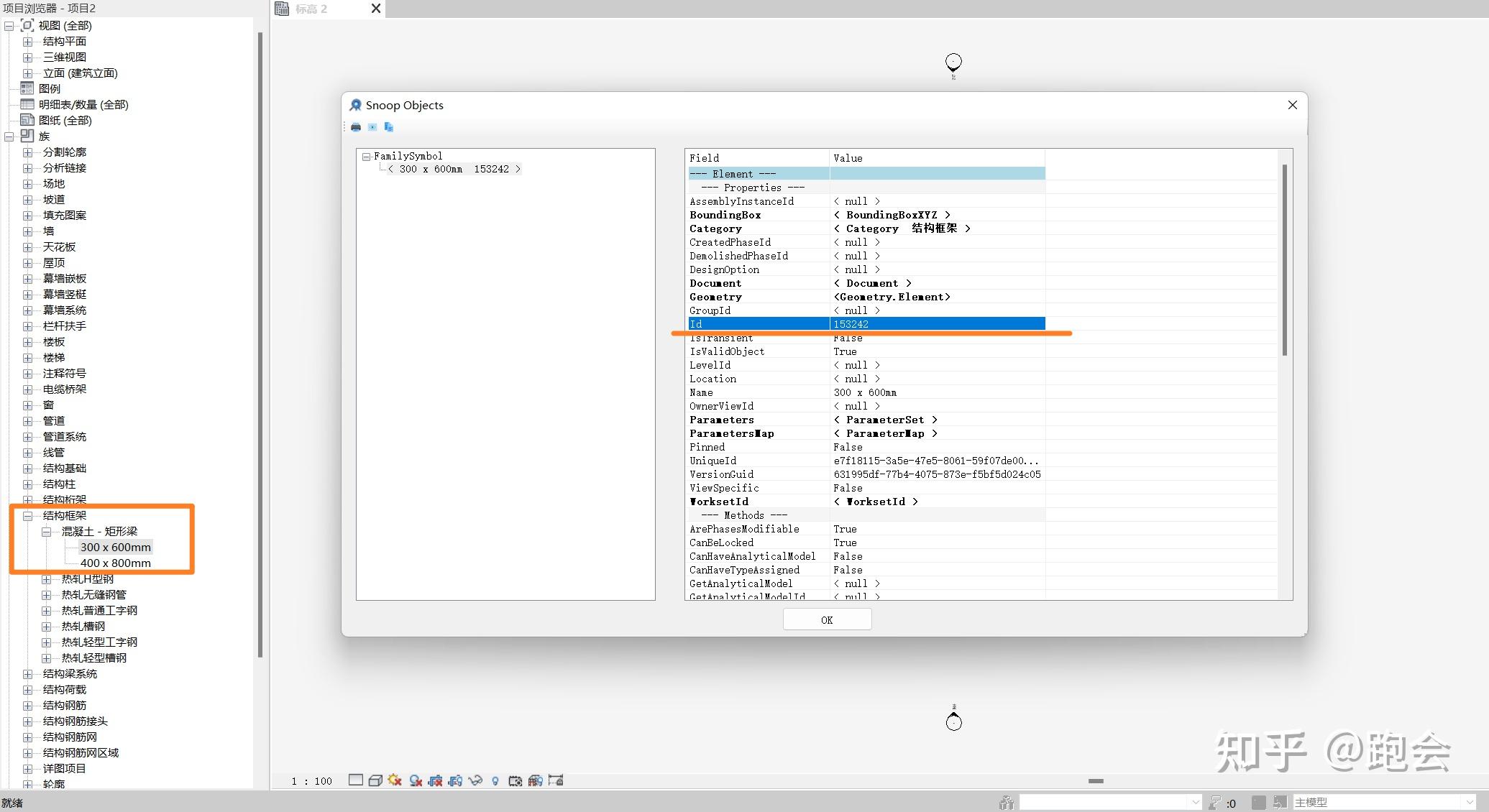This screenshot has width=1489, height=812.
Task: Click the worksets icon in status bar
Action: coord(1007,803)
